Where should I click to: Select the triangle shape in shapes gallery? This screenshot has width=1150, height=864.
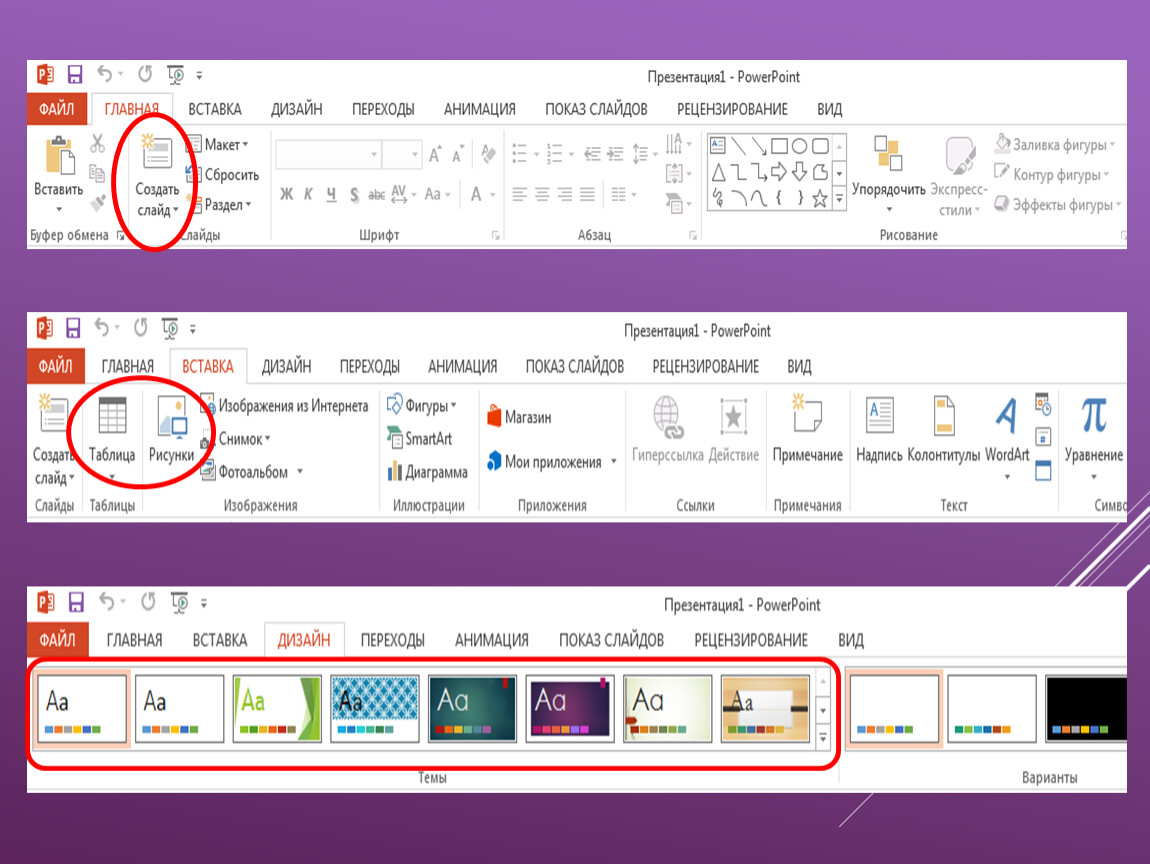(719, 172)
